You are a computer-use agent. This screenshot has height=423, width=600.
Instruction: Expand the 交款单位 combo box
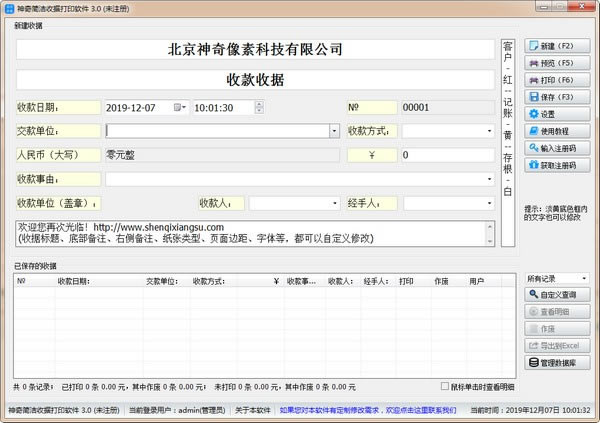click(334, 130)
